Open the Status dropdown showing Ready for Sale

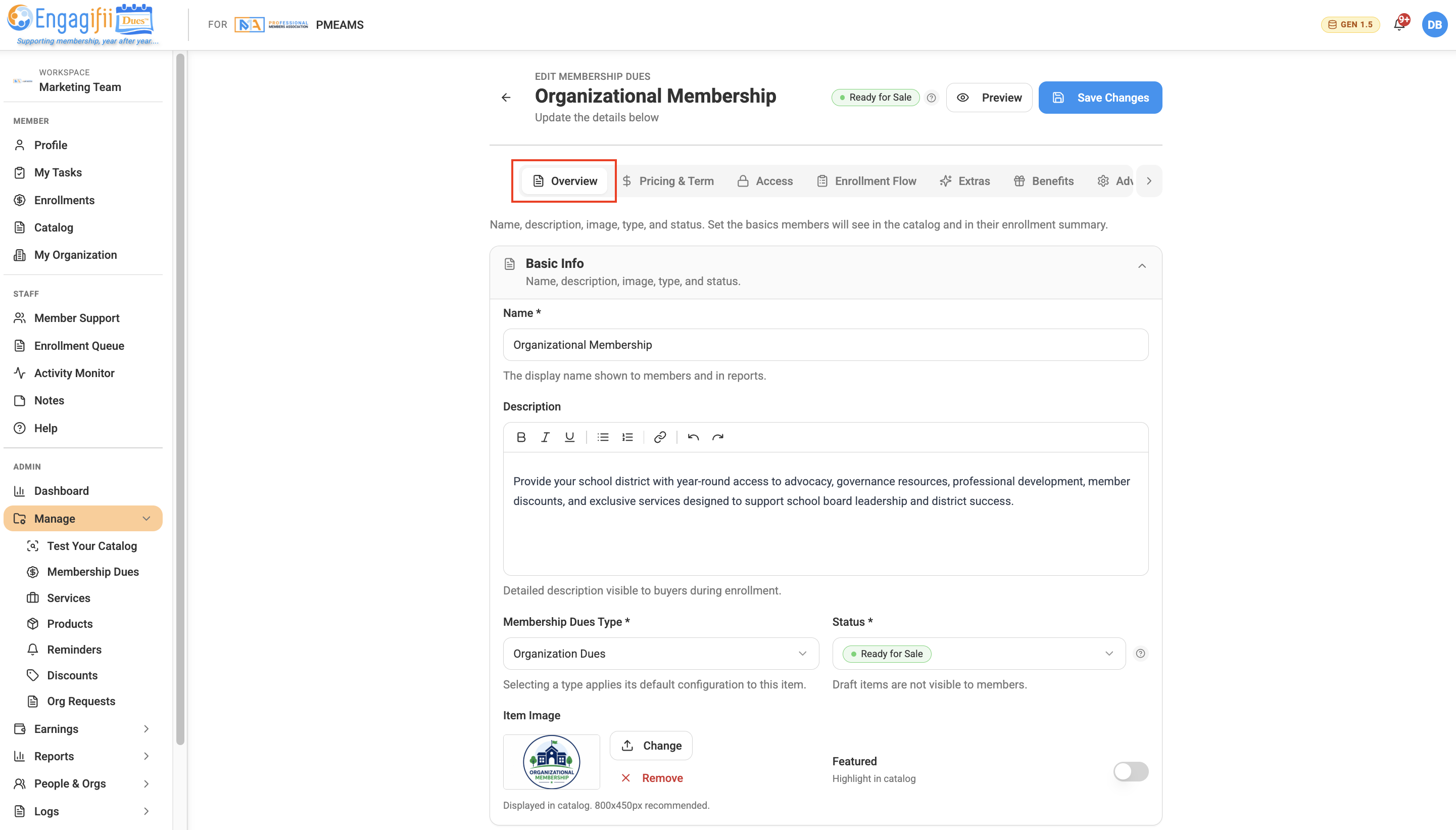coord(979,653)
